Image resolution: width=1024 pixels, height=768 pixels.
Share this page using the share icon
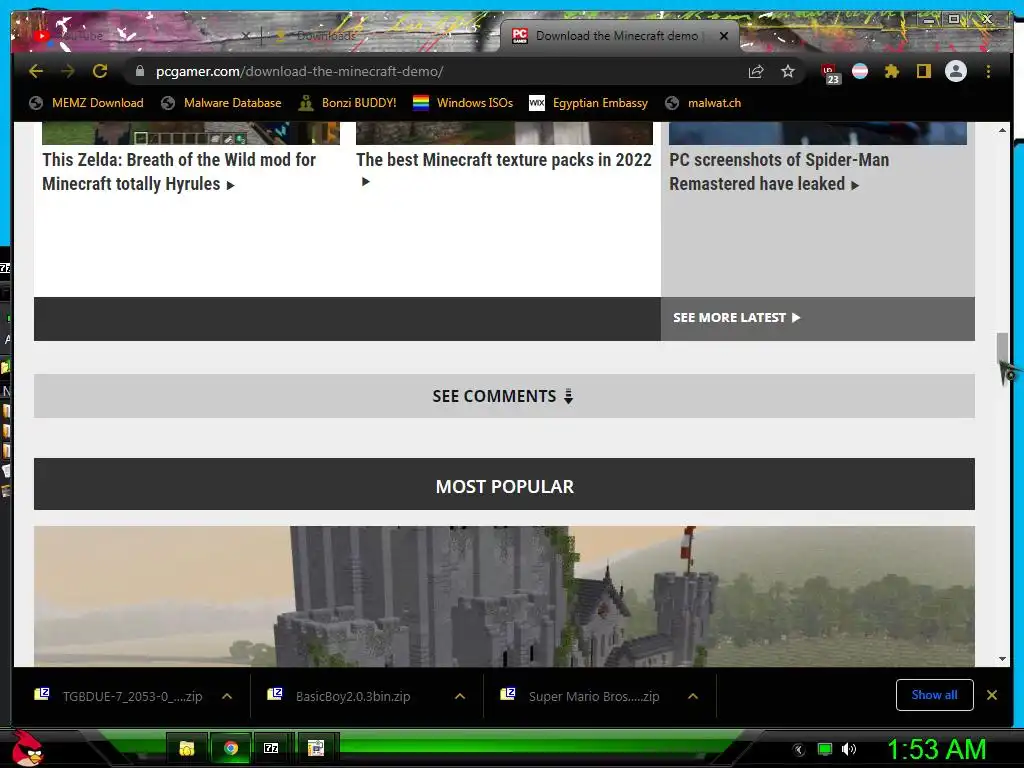(756, 71)
